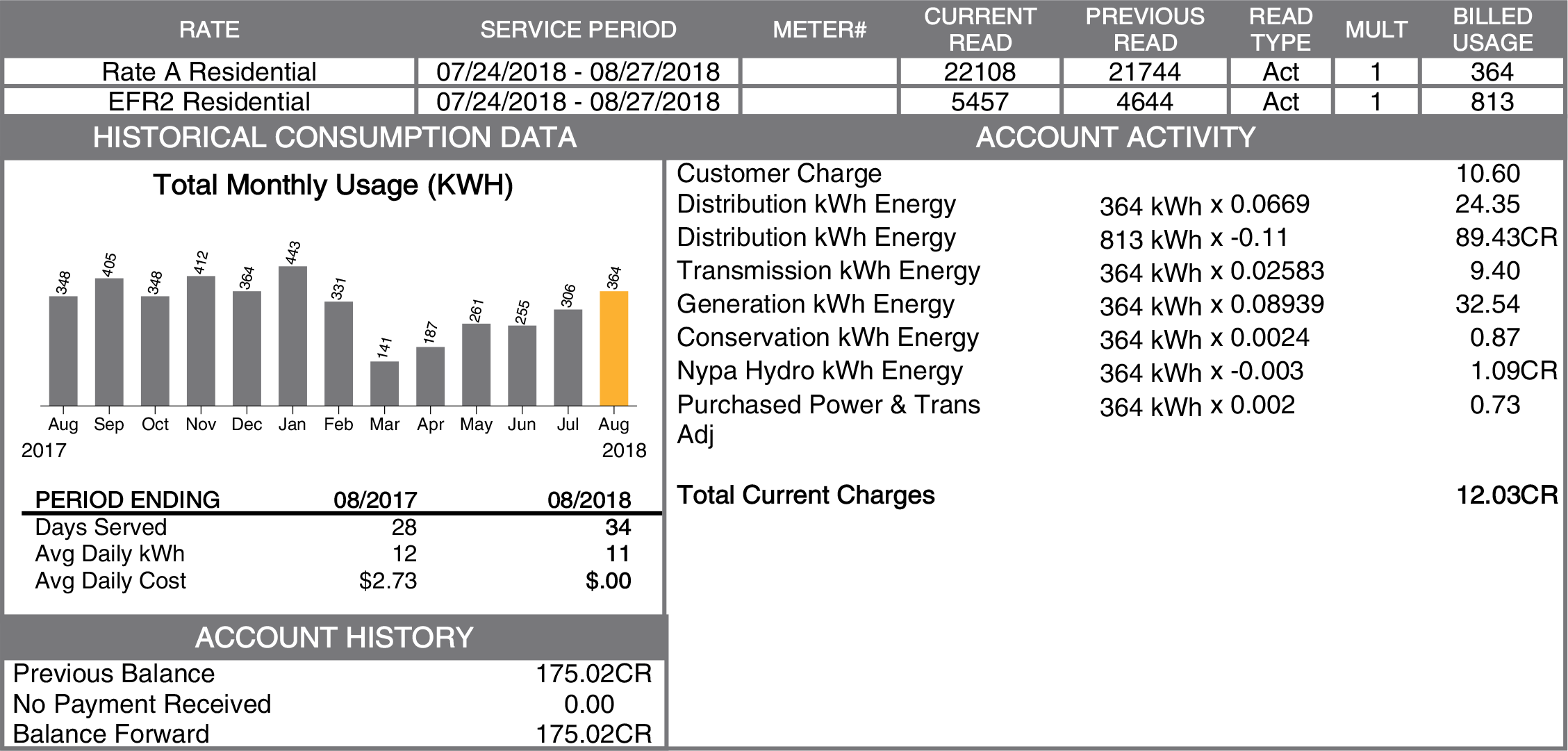Click the Avg Daily Cost $2.73 value

(388, 581)
